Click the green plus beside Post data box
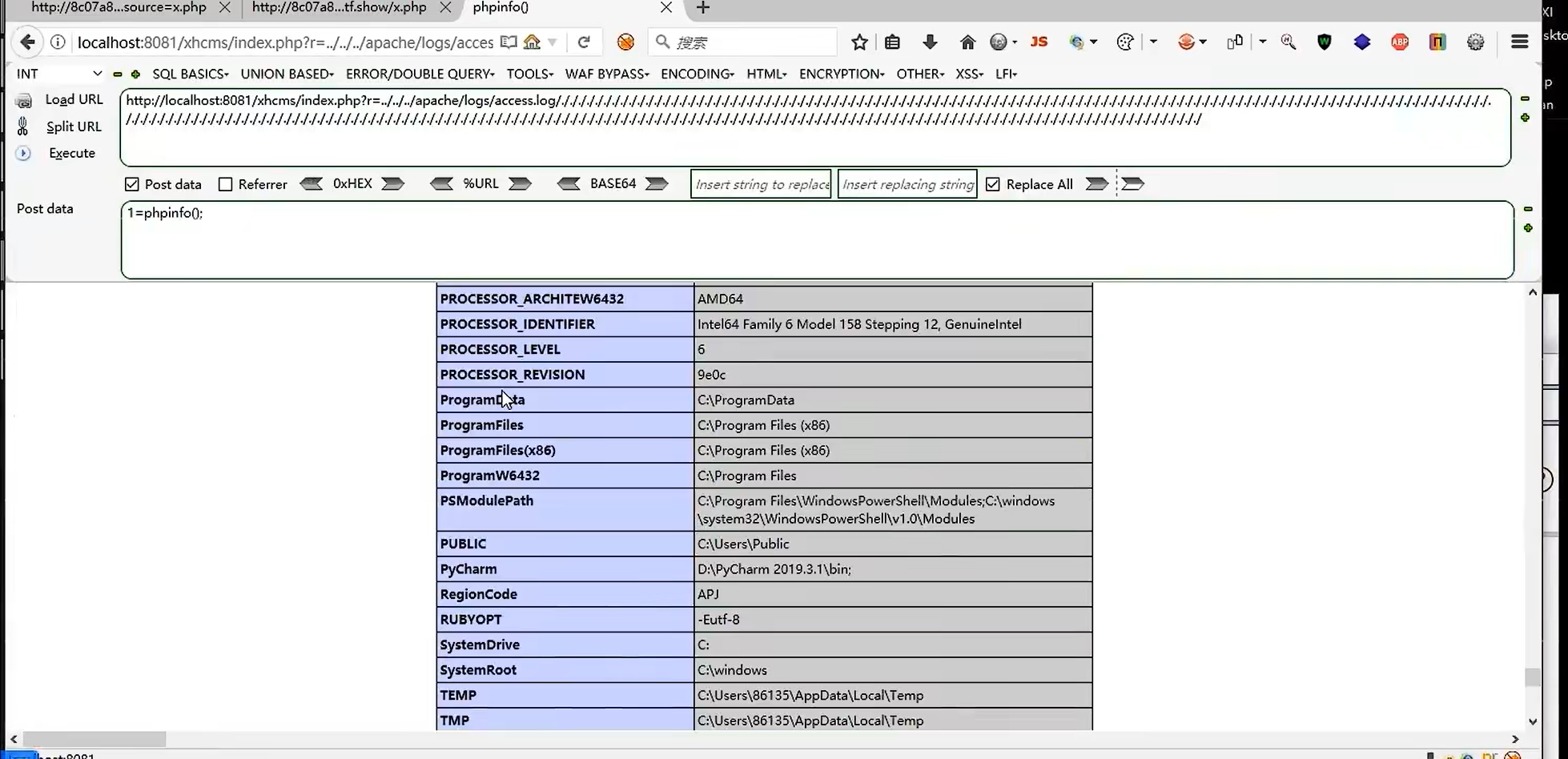 [x=1528, y=228]
